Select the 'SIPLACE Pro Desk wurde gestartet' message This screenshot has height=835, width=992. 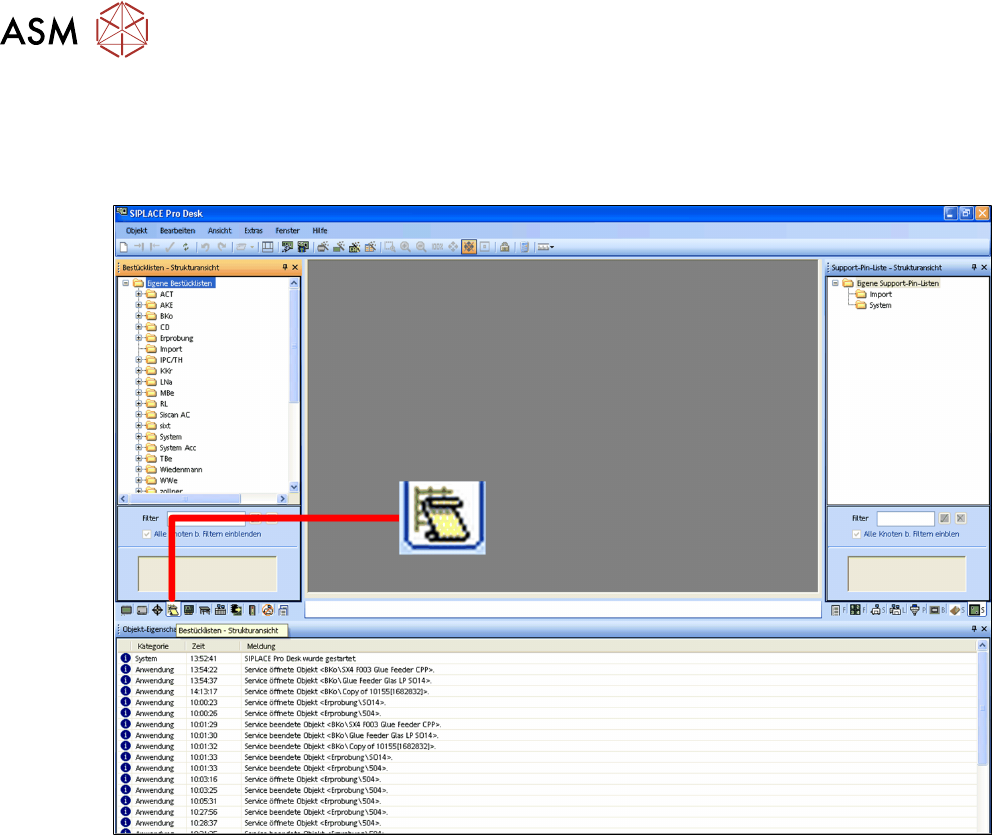[547, 659]
